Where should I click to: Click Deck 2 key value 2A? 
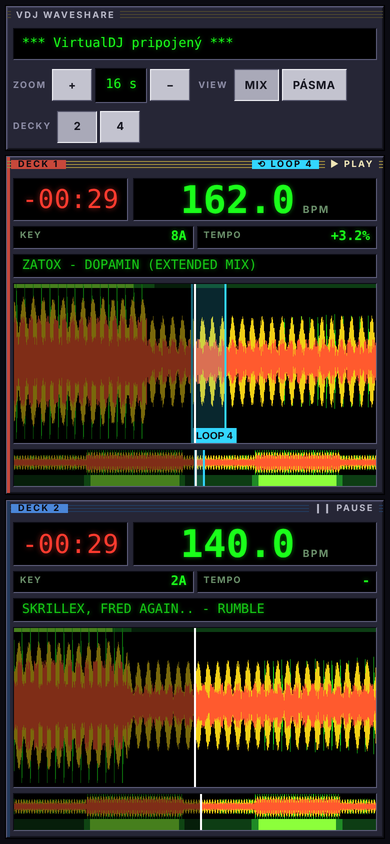[179, 580]
